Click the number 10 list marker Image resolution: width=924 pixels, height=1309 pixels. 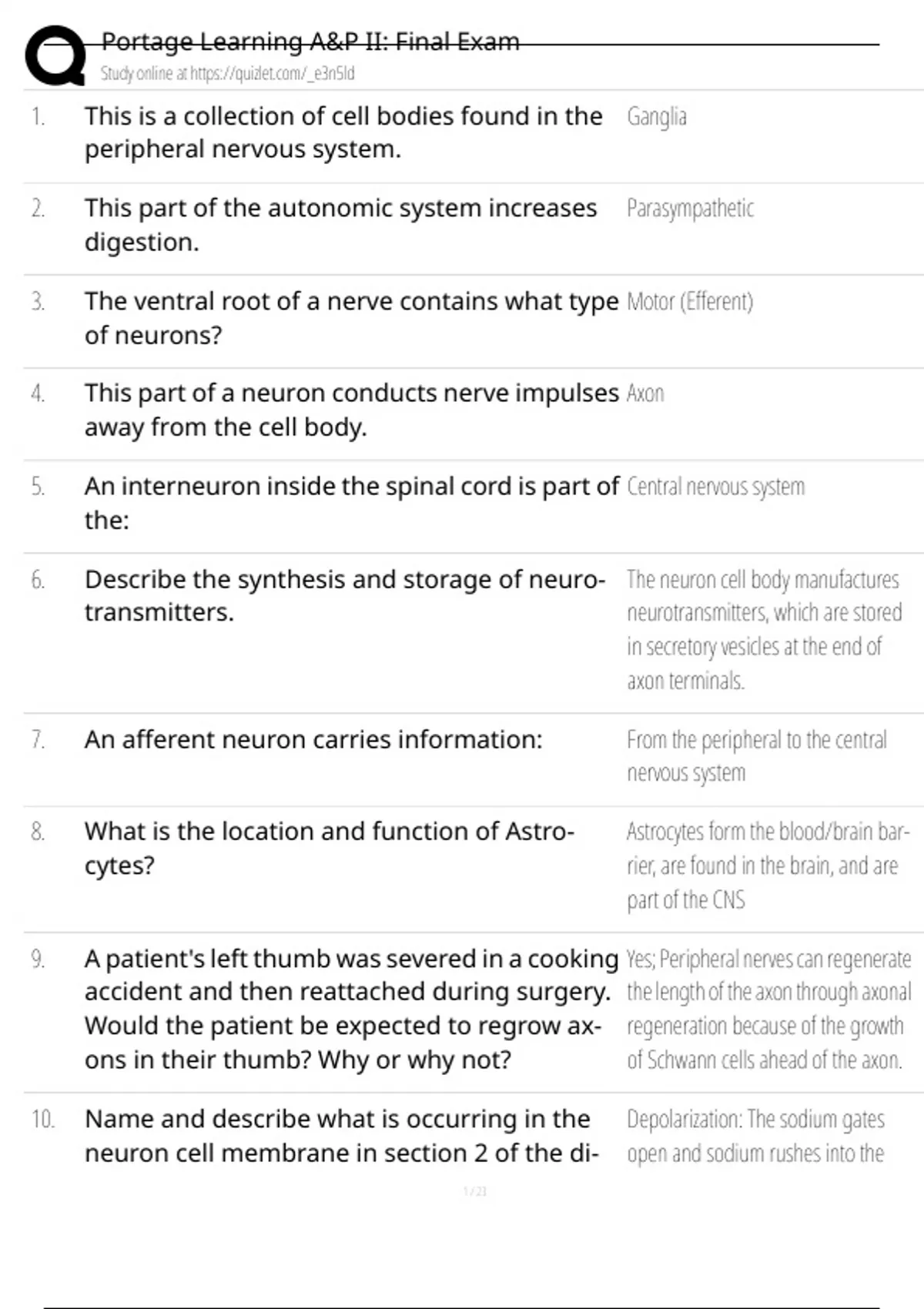click(42, 1119)
